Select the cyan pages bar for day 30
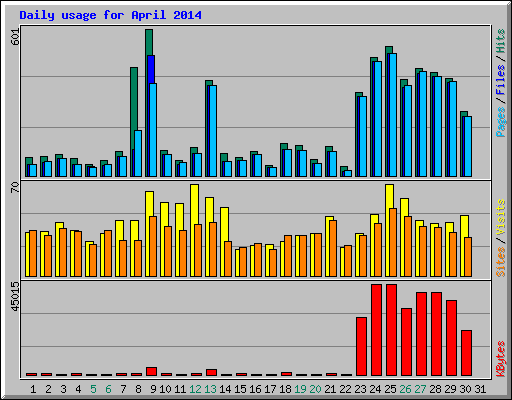The width and height of the screenshot is (512, 400). [x=468, y=146]
